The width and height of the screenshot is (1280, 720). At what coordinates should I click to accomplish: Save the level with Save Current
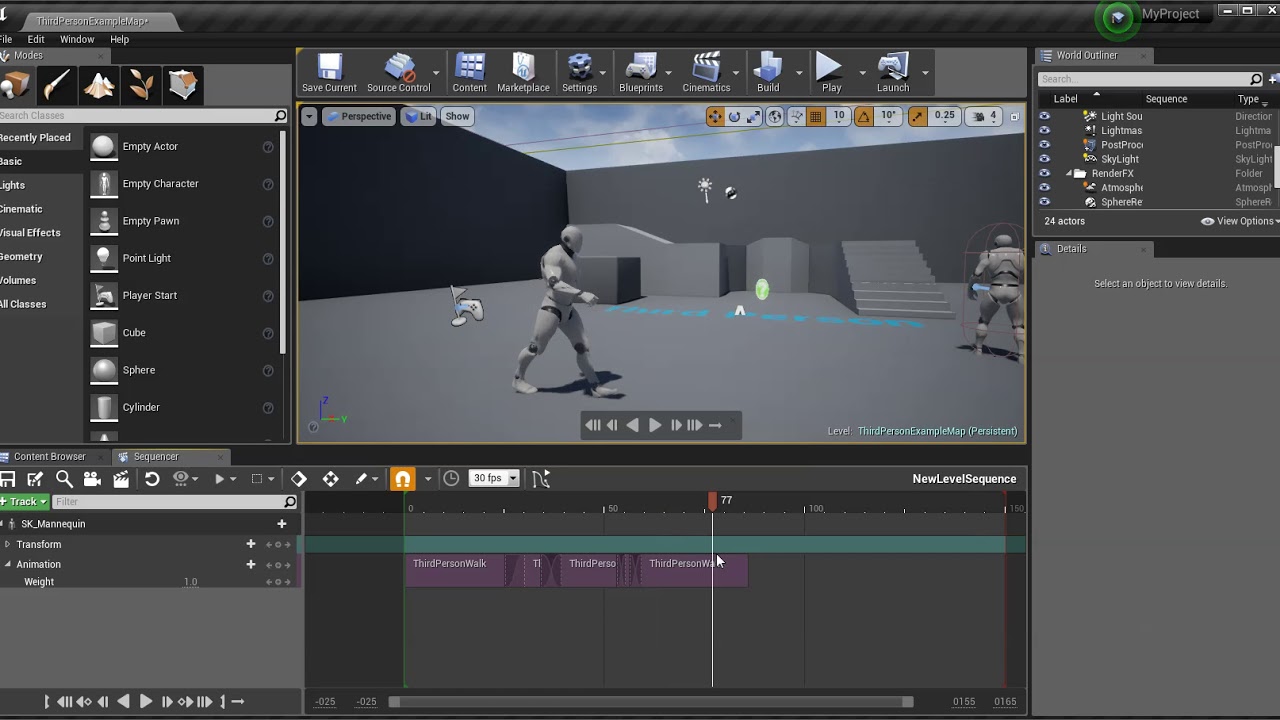(x=329, y=73)
